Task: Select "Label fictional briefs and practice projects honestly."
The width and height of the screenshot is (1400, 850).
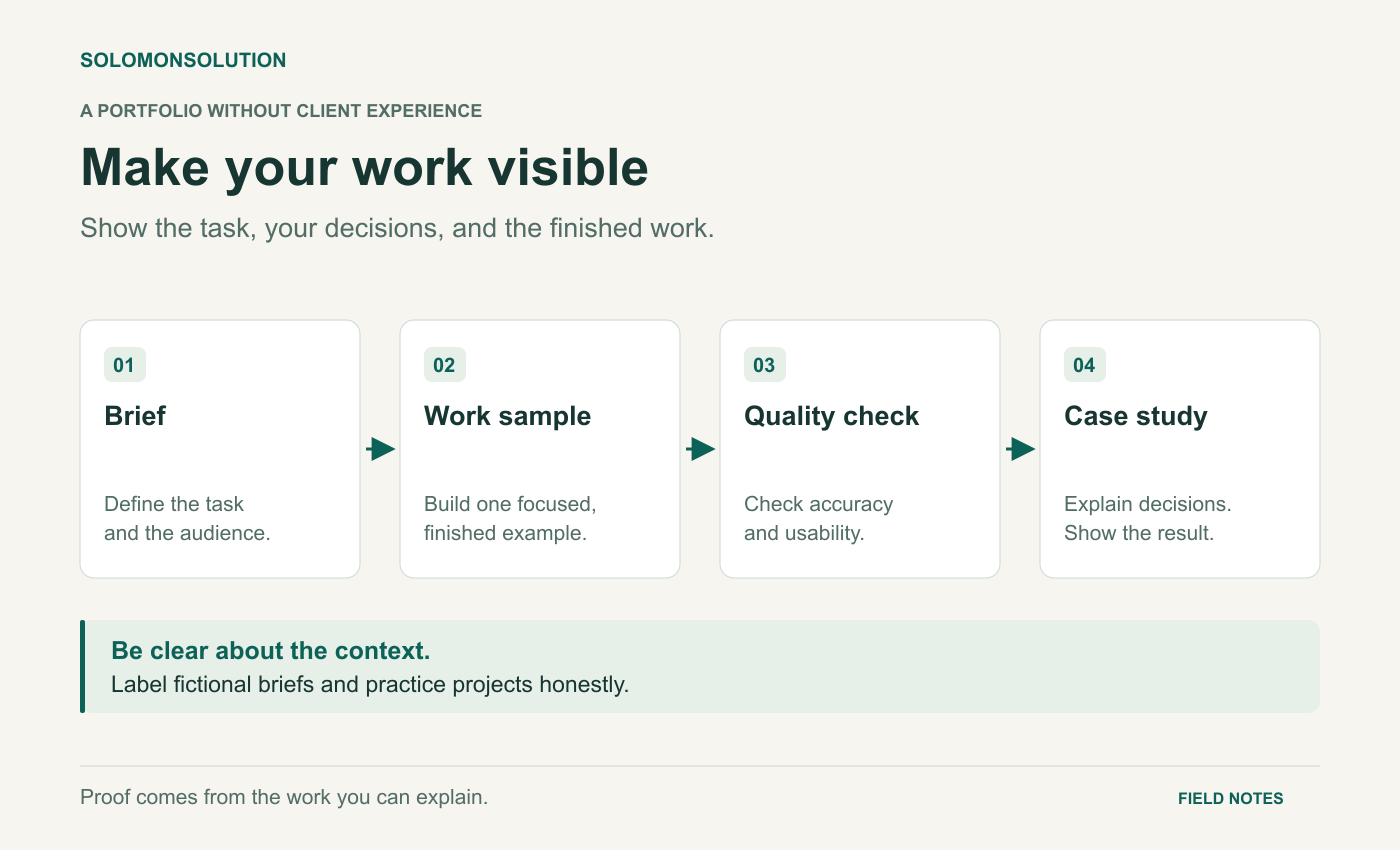Action: click(370, 686)
